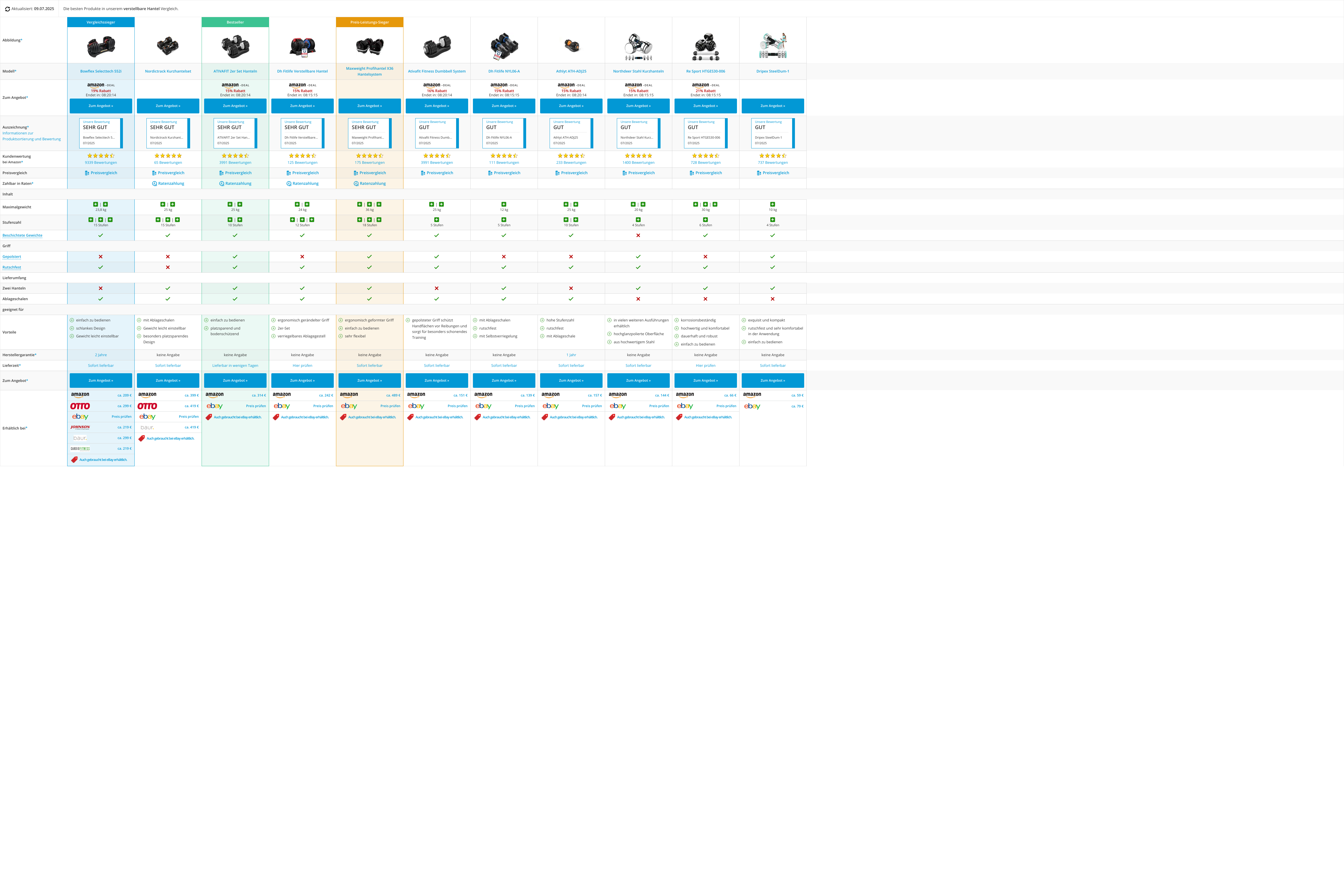This screenshot has height=896, width=1344.
Task: Click the Beschichtete Gewichte row label
Action: (x=22, y=235)
